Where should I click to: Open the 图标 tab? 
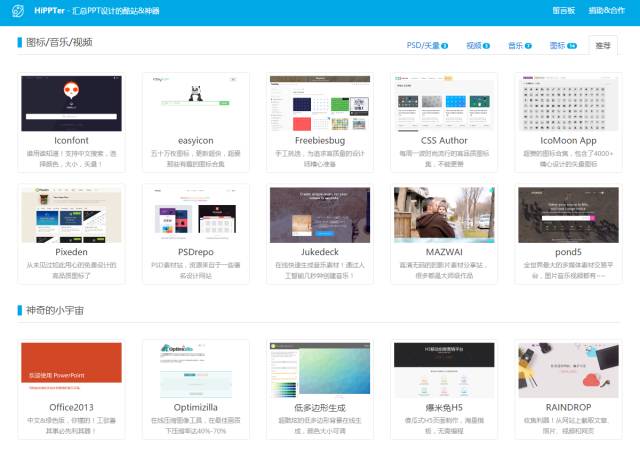[x=562, y=45]
